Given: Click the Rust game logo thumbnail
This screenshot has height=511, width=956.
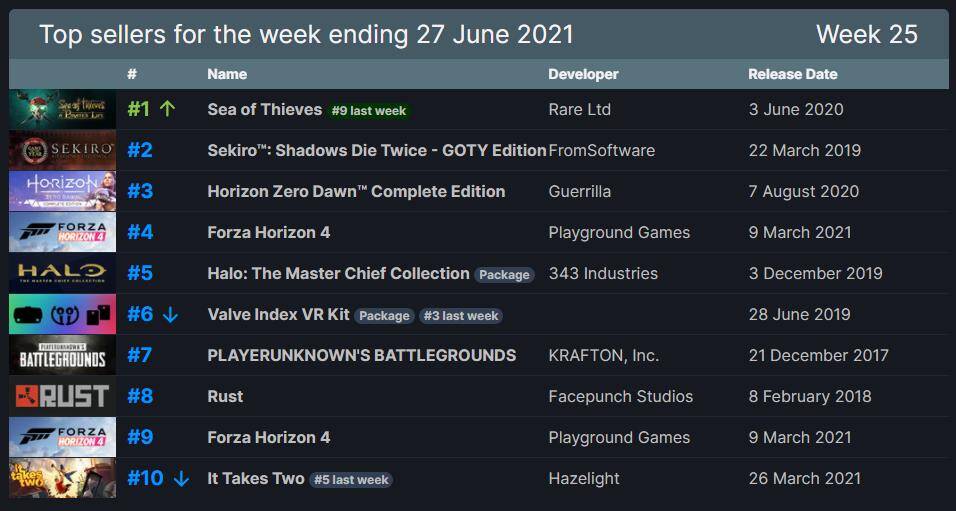Looking at the screenshot, I should [x=62, y=396].
